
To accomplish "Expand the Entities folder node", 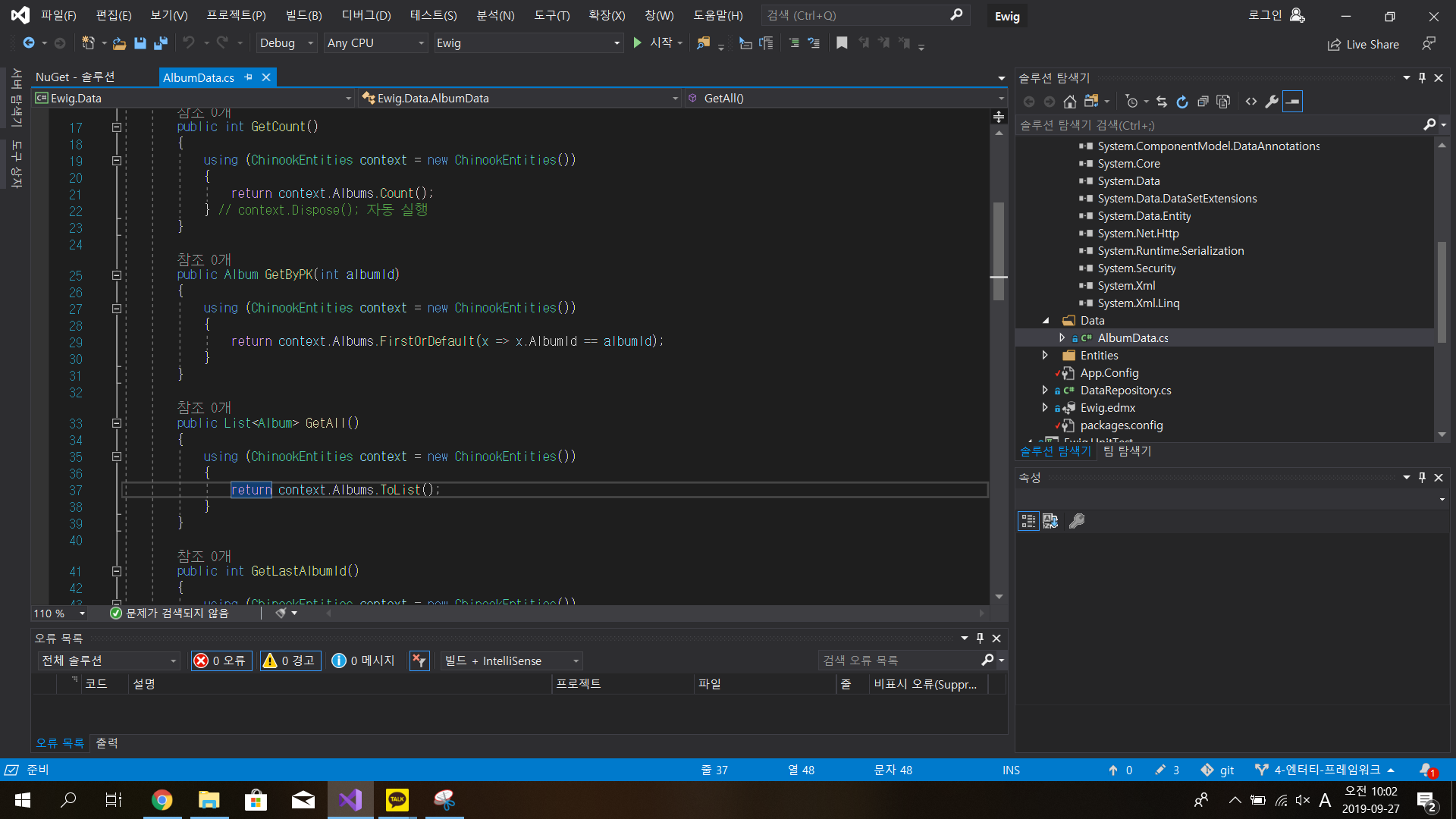I will coord(1045,356).
